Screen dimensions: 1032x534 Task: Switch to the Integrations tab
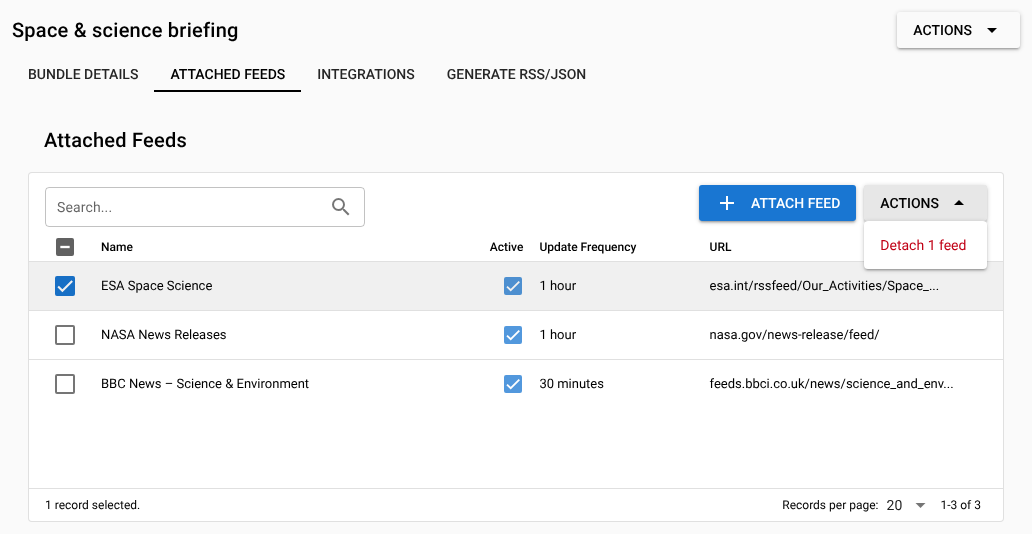366,74
